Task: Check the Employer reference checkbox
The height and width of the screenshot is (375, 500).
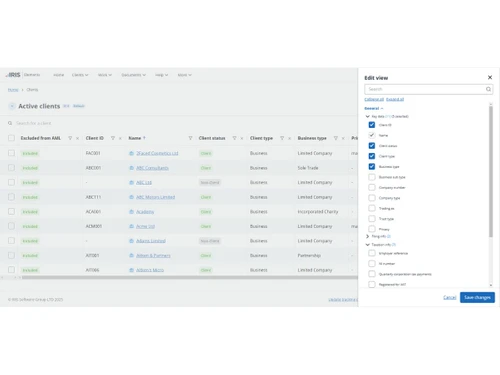Action: point(372,253)
